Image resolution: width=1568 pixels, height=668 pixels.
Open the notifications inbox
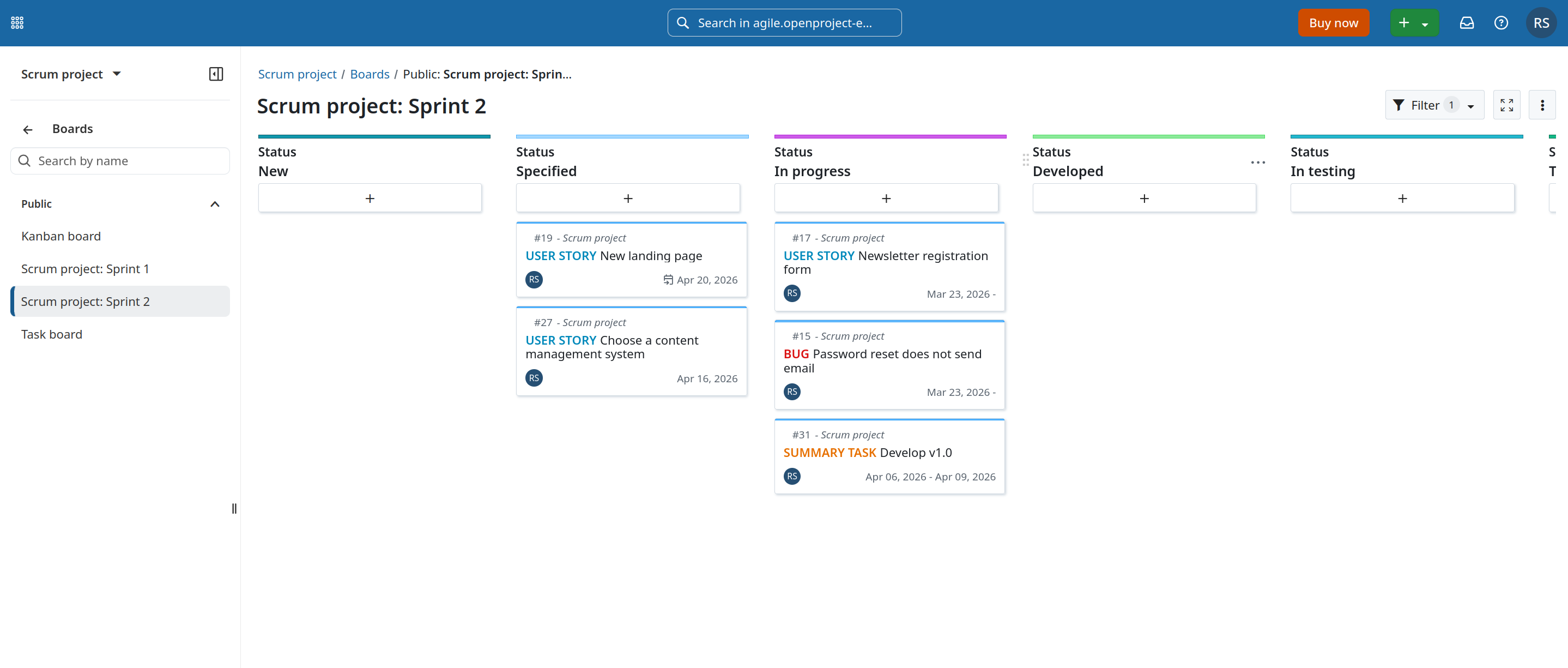pos(1466,22)
